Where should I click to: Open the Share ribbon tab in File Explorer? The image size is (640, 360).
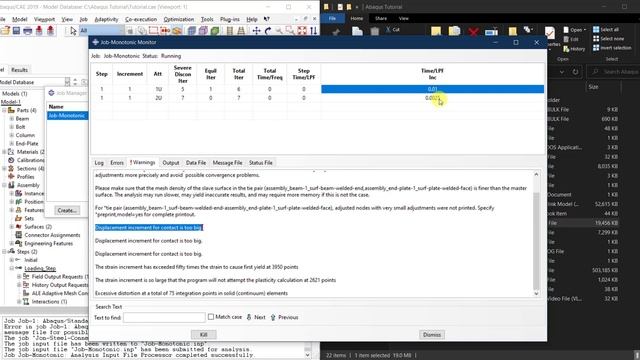[x=381, y=18]
